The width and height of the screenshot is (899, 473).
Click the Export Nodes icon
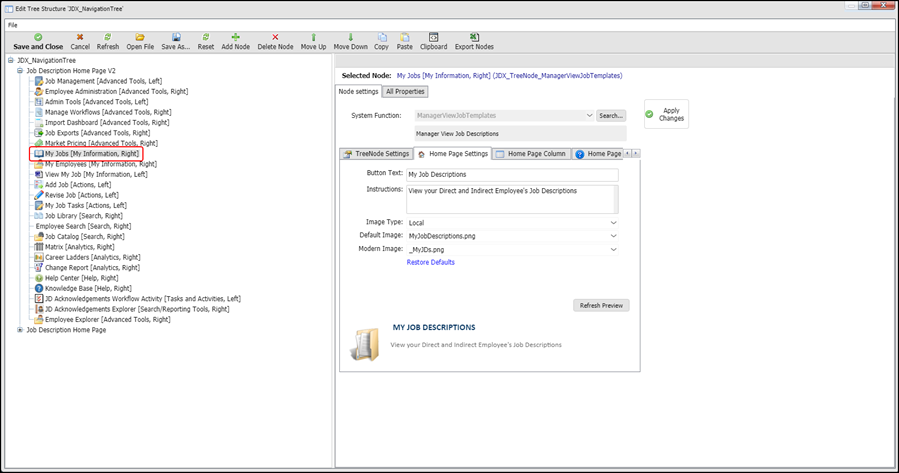(x=474, y=37)
